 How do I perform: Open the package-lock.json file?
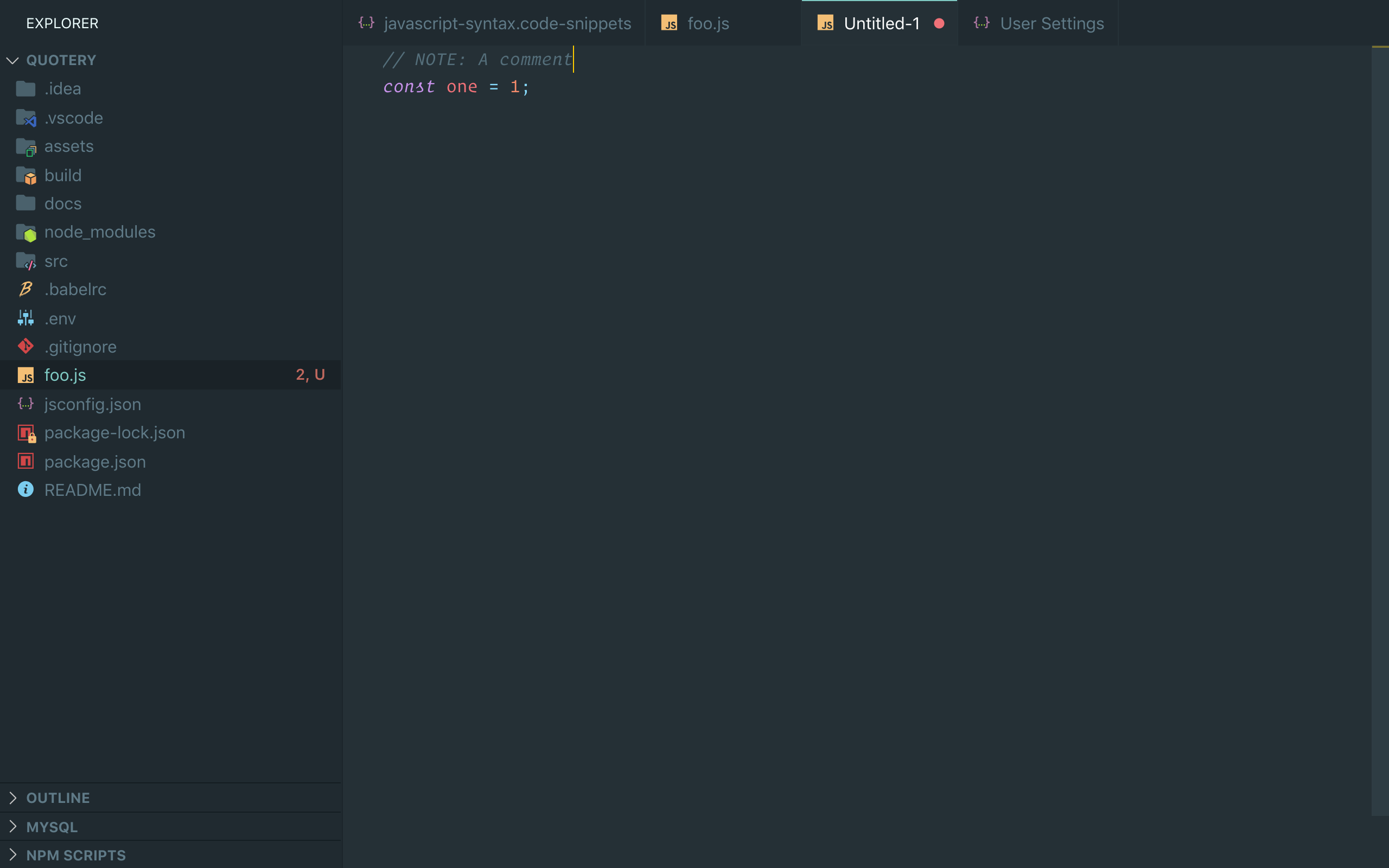[x=170, y=432]
